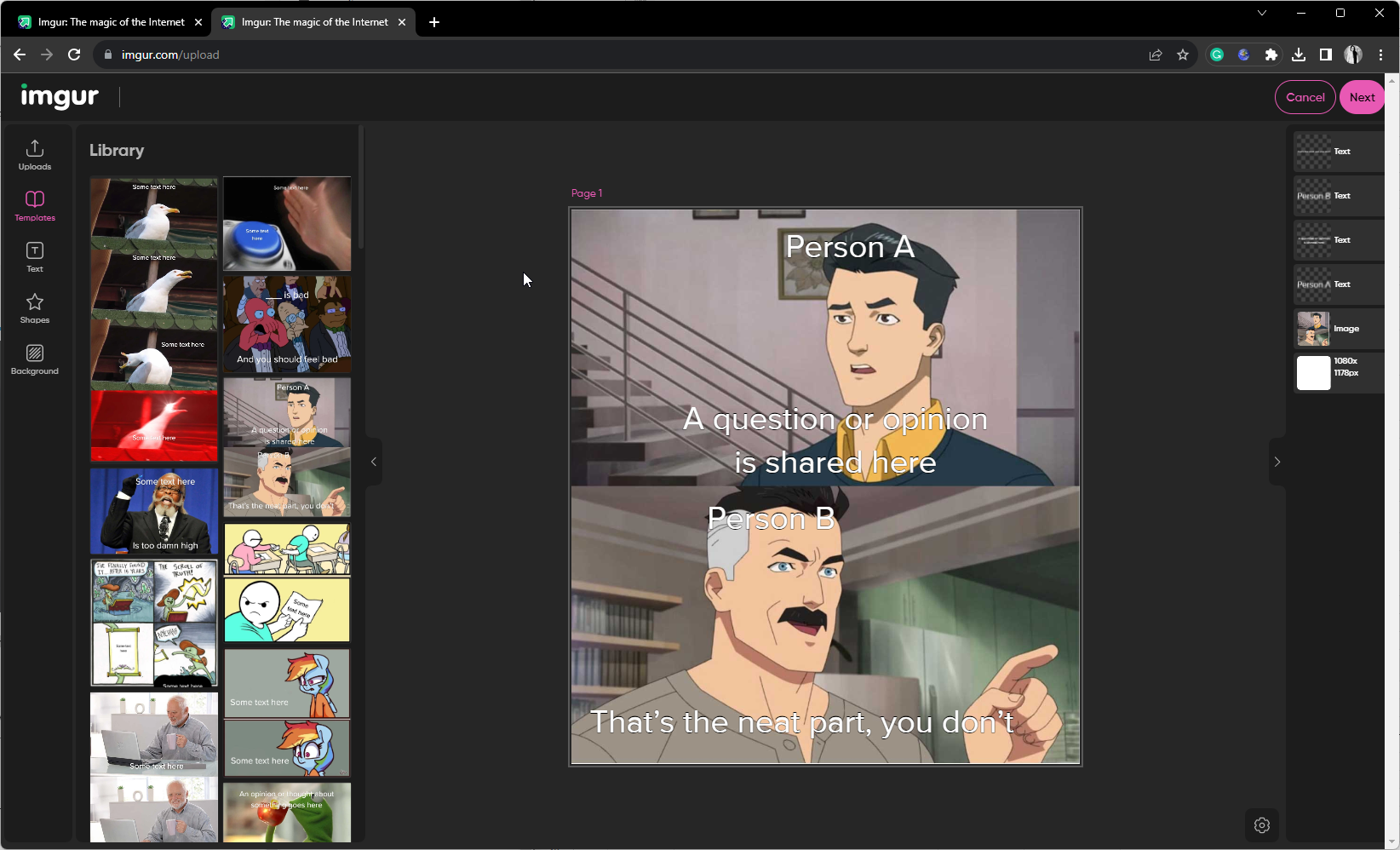Open the Uploads panel in sidebar
This screenshot has width=1400, height=850.
pyautogui.click(x=35, y=155)
